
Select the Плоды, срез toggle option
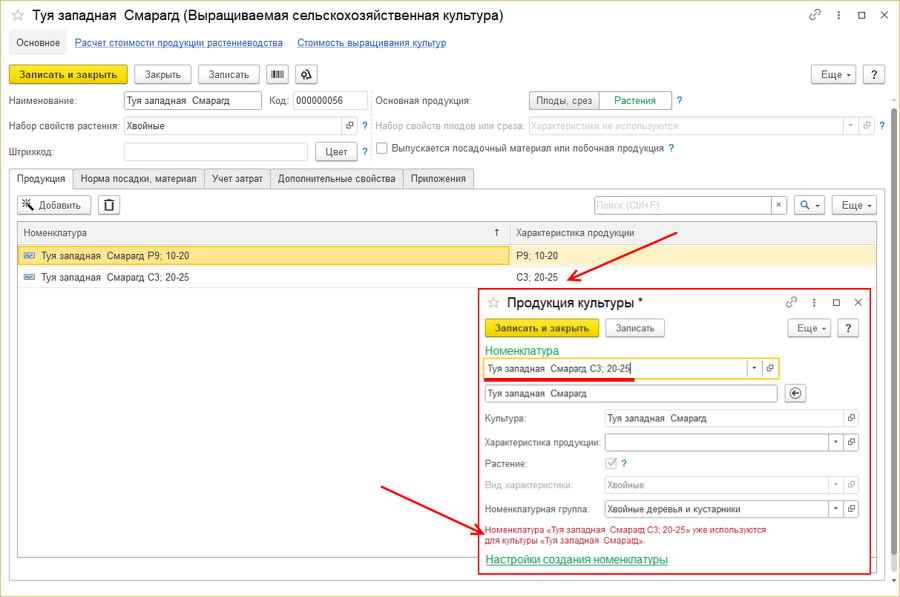(563, 100)
